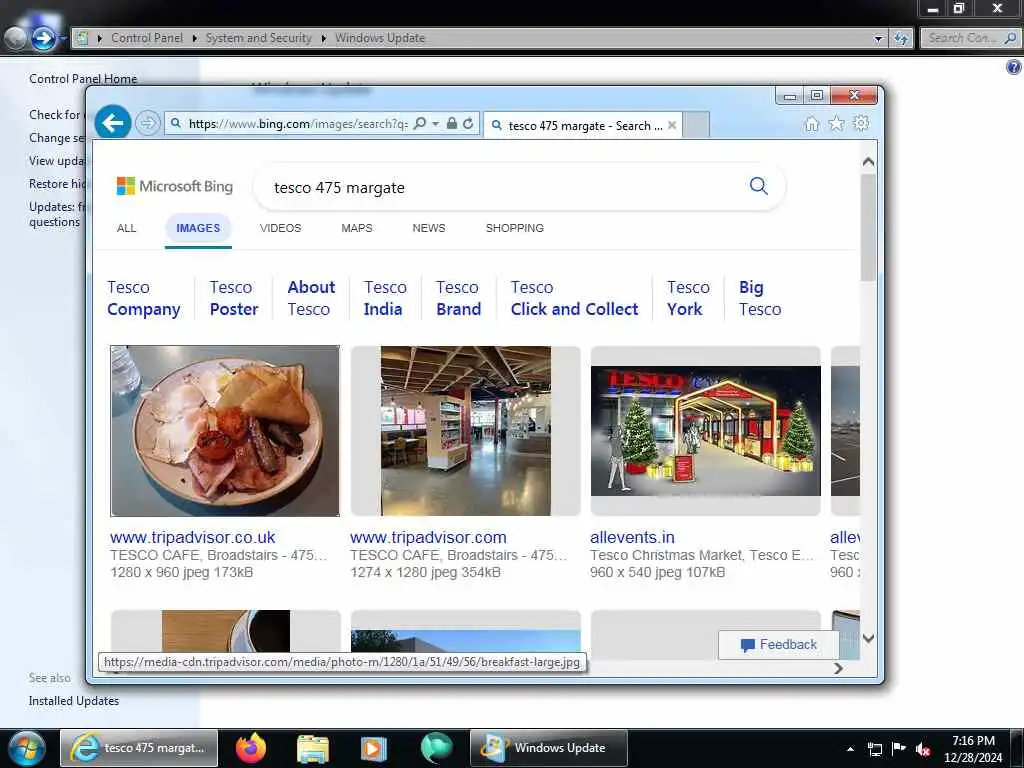This screenshot has height=768, width=1024.
Task: Click 'System and Security' breadcrumb
Action: [x=259, y=38]
